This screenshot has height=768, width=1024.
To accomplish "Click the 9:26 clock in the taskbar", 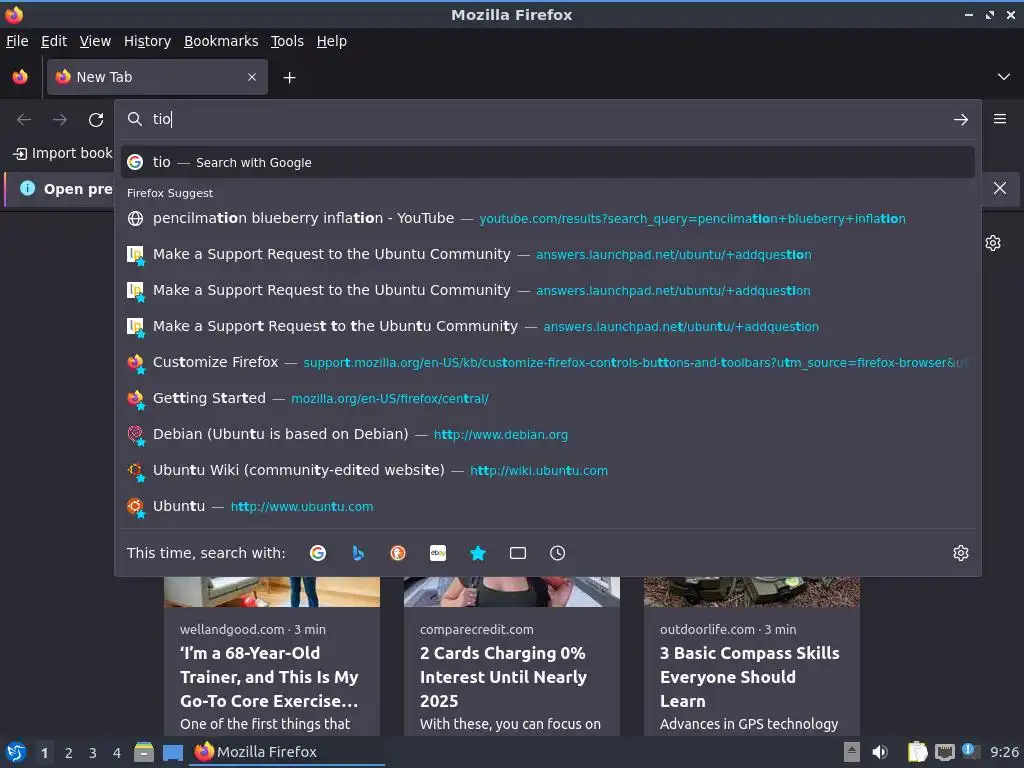I will pyautogui.click(x=1004, y=752).
